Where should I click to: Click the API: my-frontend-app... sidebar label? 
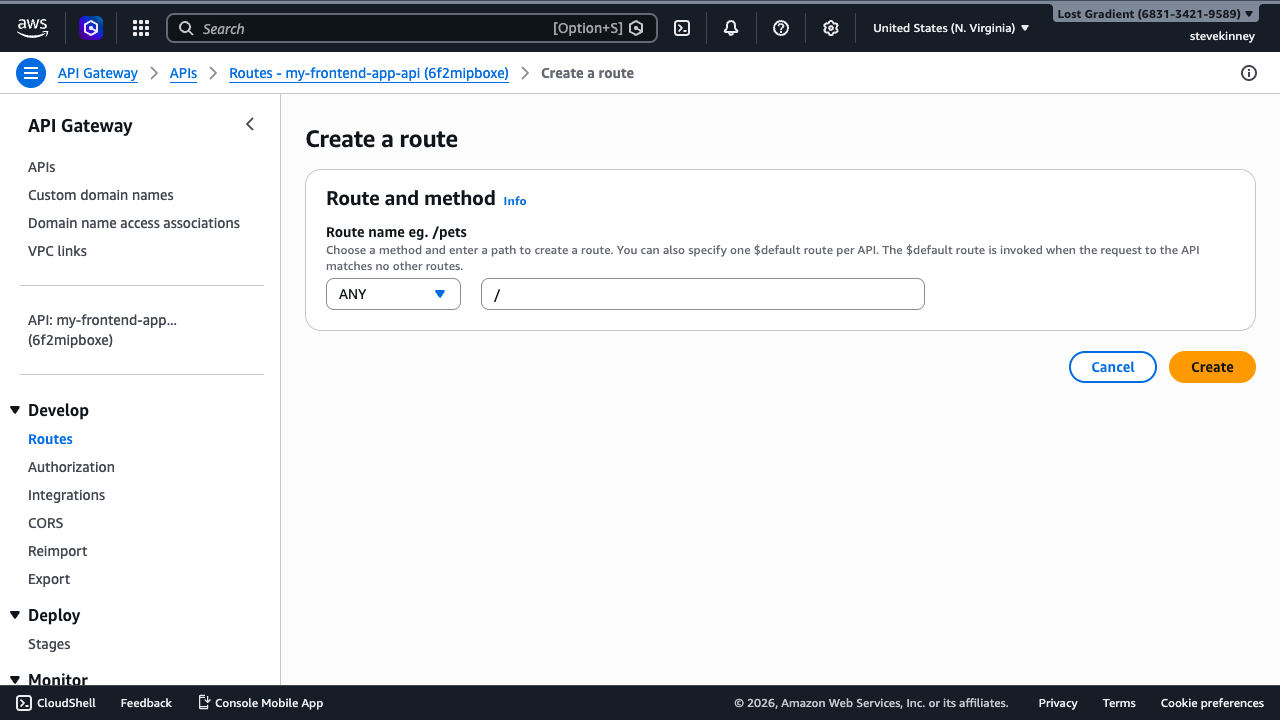click(102, 330)
